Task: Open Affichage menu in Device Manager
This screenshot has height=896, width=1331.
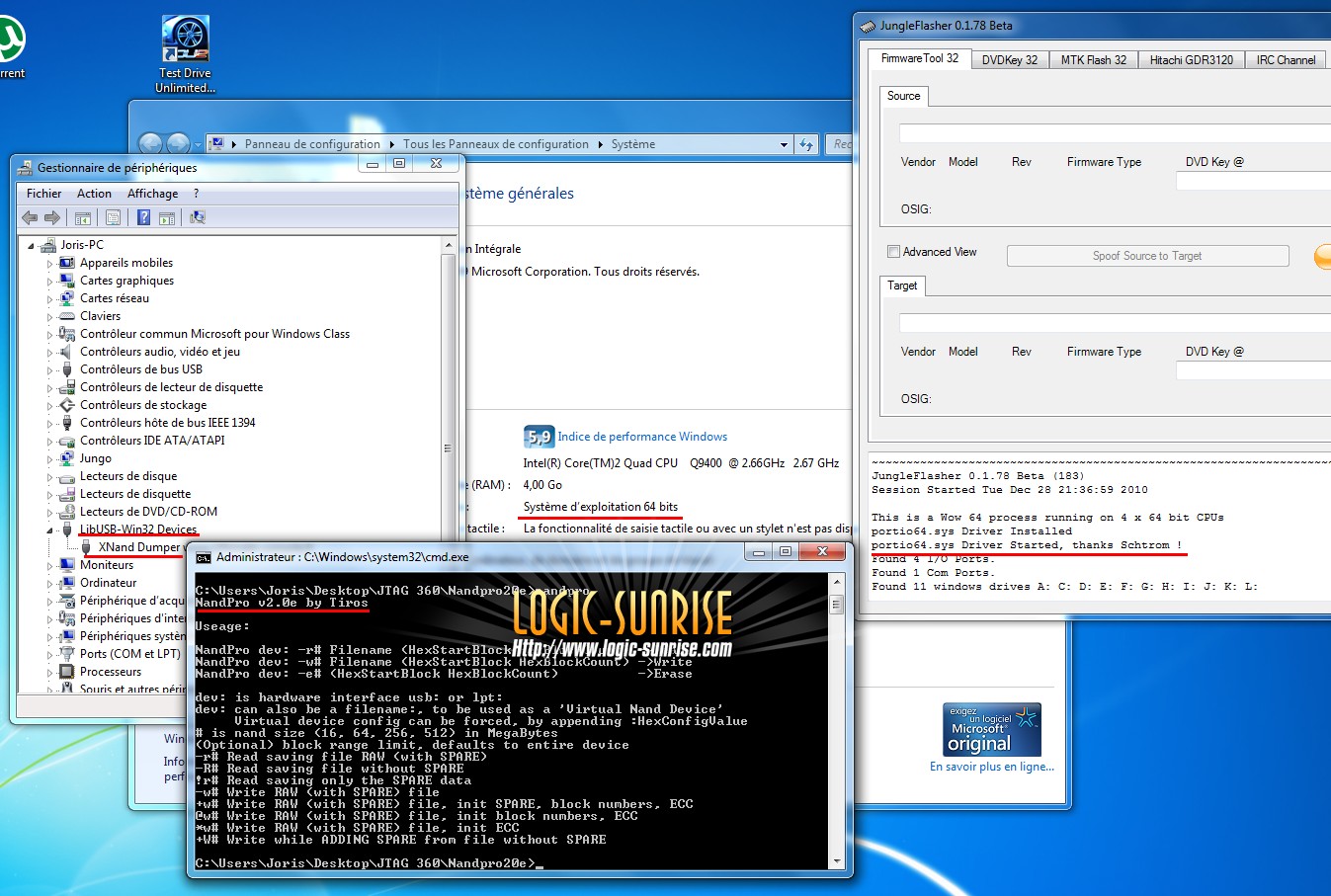Action: coord(152,194)
